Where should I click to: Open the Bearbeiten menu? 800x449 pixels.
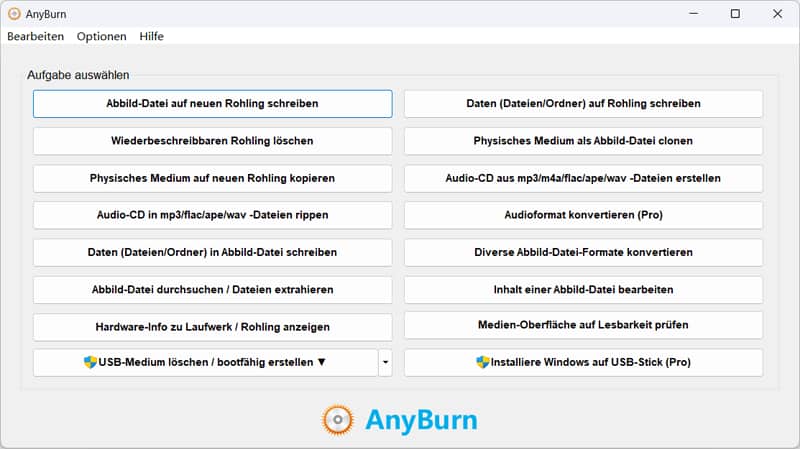tap(35, 36)
